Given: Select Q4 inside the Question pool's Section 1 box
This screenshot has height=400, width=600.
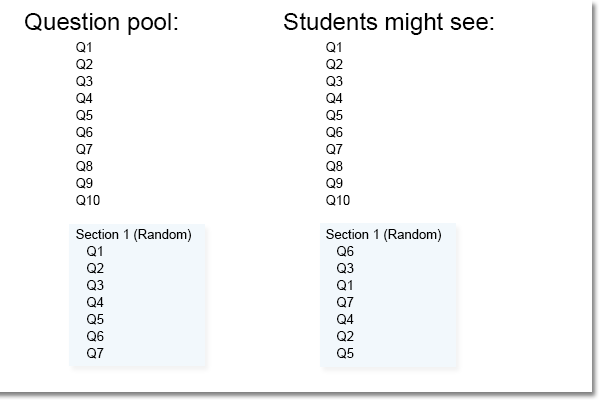Looking at the screenshot, I should (95, 303).
